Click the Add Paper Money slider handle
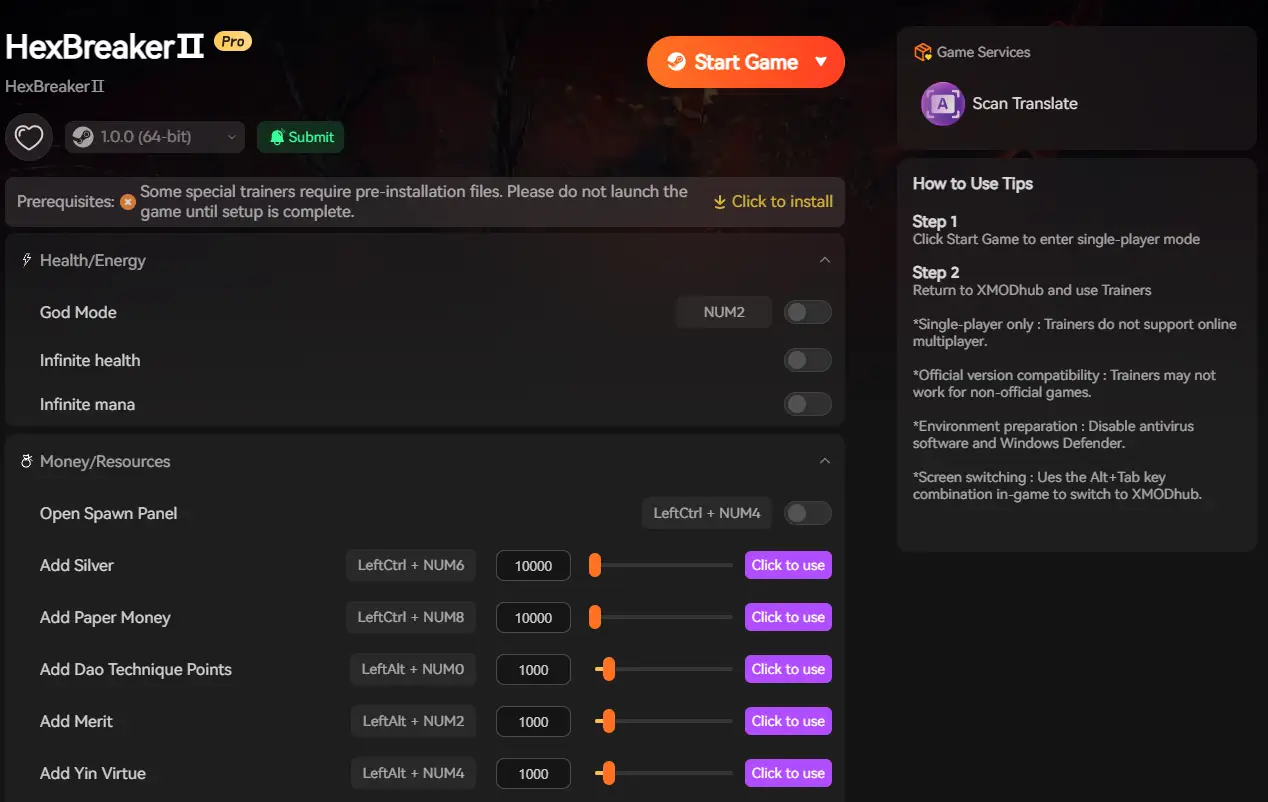Screen dimensions: 1268x802 click(x=595, y=617)
